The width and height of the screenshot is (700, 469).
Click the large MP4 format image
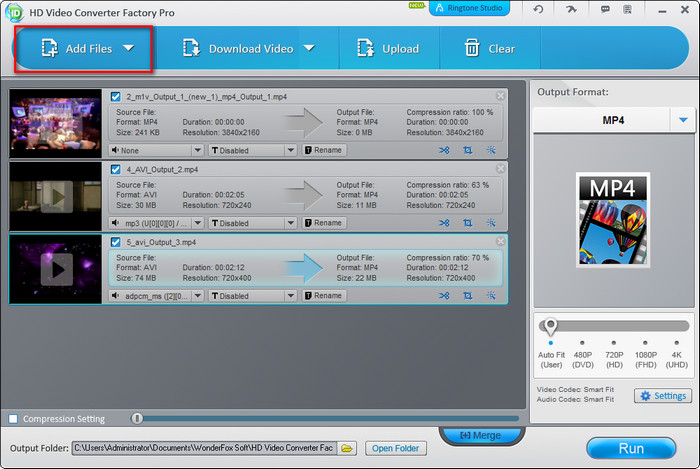[x=613, y=220]
